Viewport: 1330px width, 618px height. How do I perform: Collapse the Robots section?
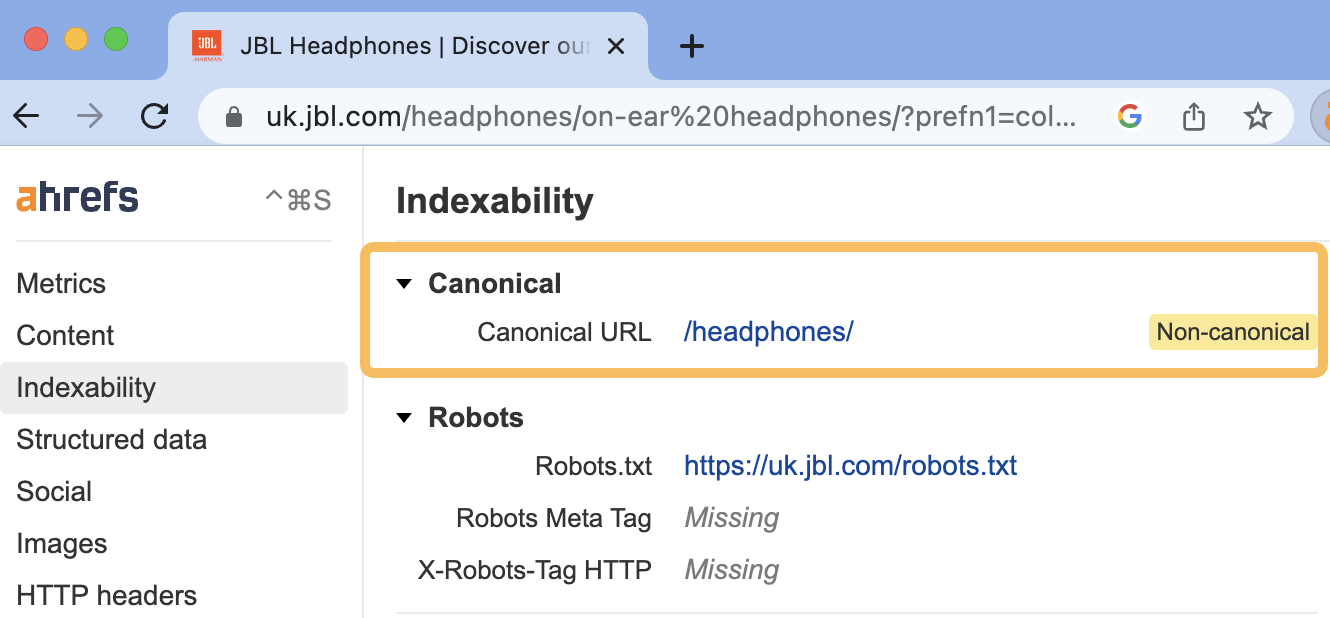(x=403, y=418)
